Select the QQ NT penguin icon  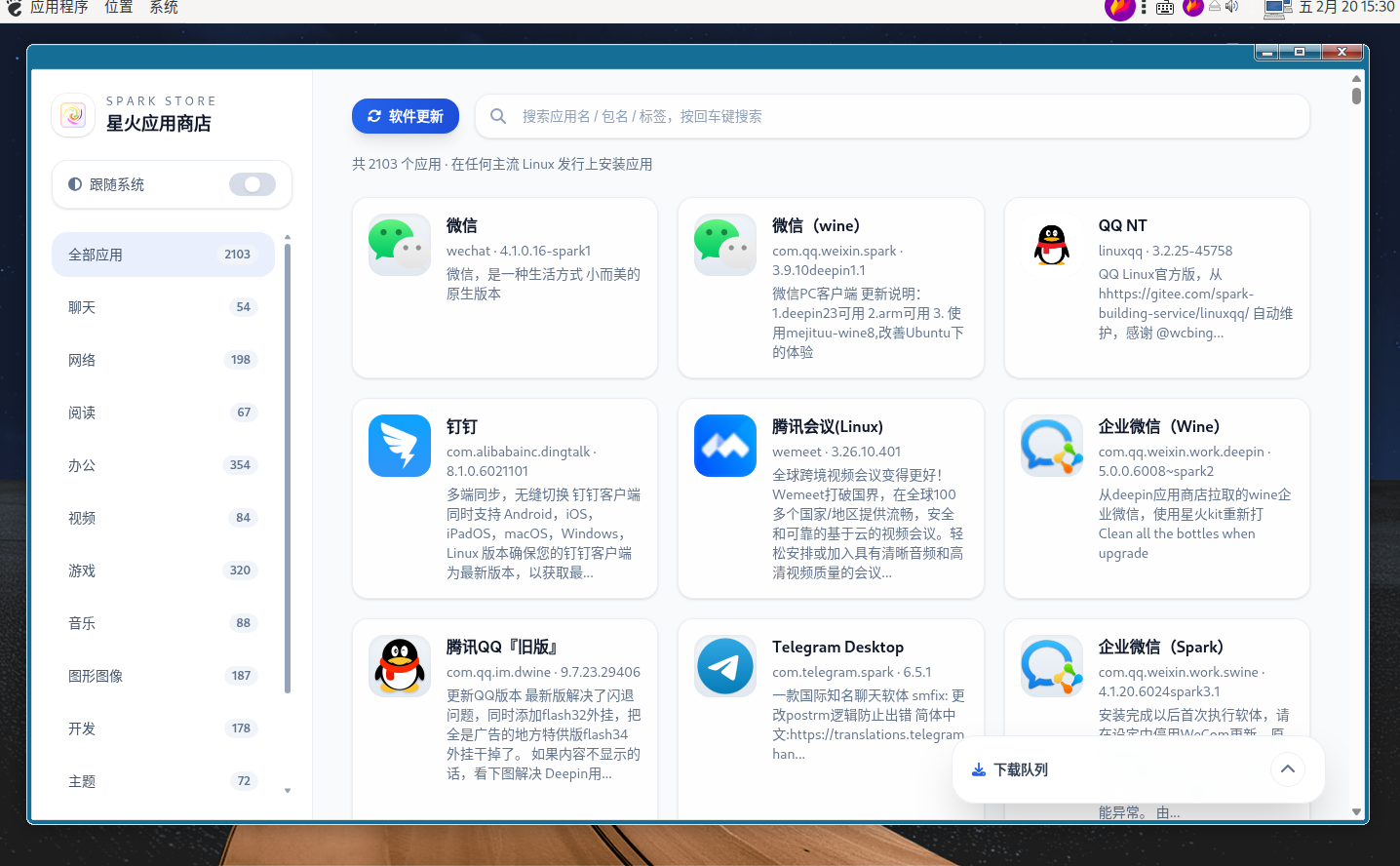[x=1052, y=245]
